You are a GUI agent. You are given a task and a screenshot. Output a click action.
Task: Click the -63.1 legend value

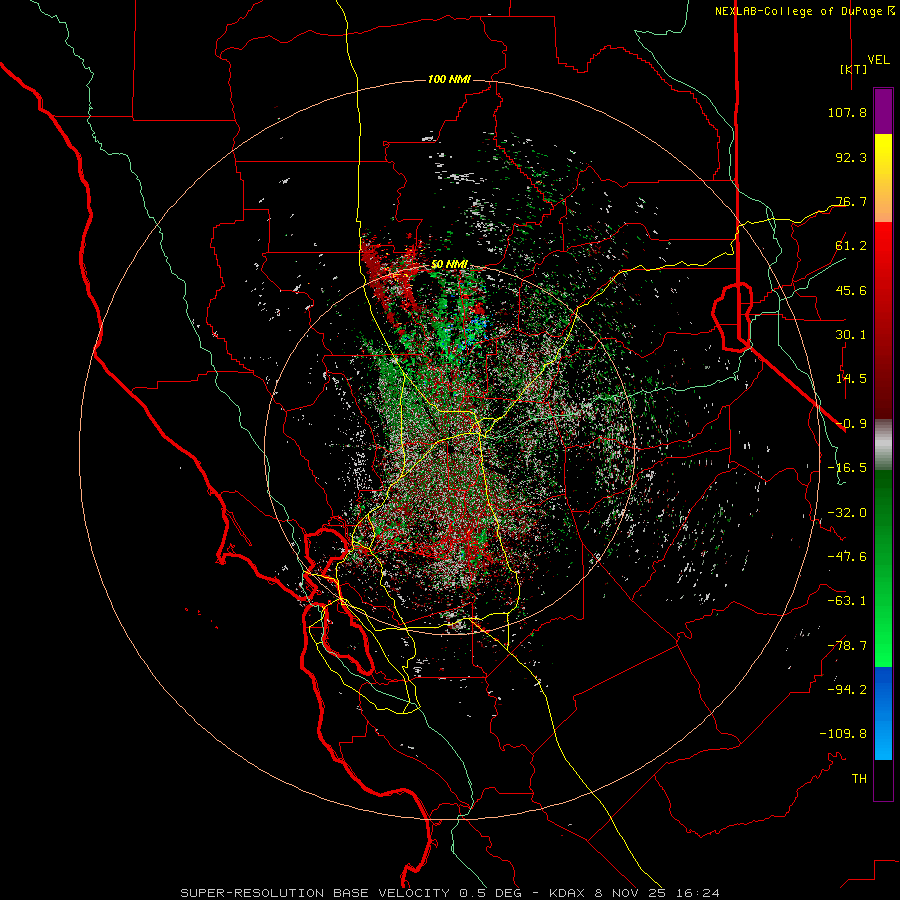click(847, 601)
